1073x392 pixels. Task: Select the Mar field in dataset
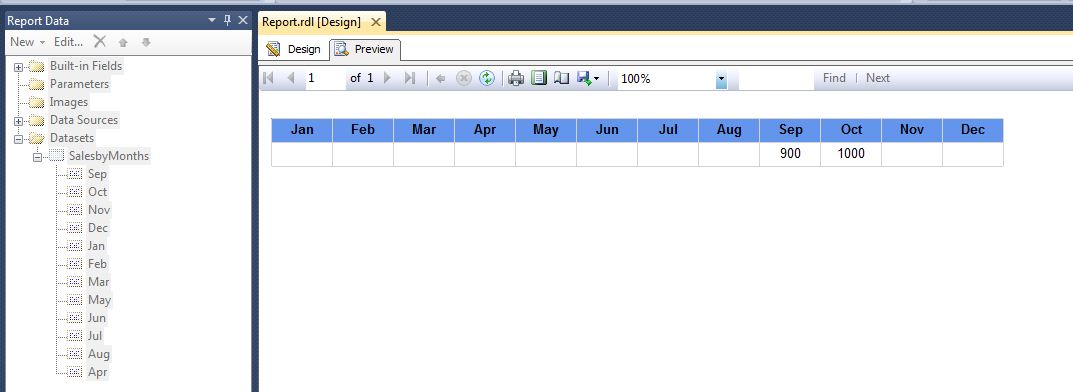tap(99, 281)
